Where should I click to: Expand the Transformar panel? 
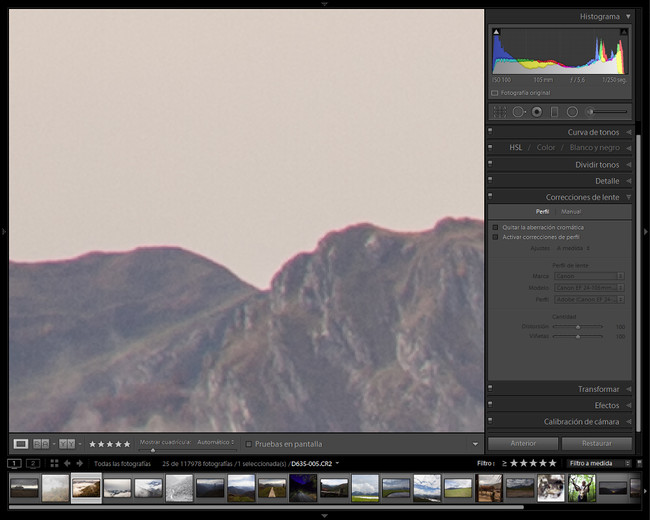629,389
